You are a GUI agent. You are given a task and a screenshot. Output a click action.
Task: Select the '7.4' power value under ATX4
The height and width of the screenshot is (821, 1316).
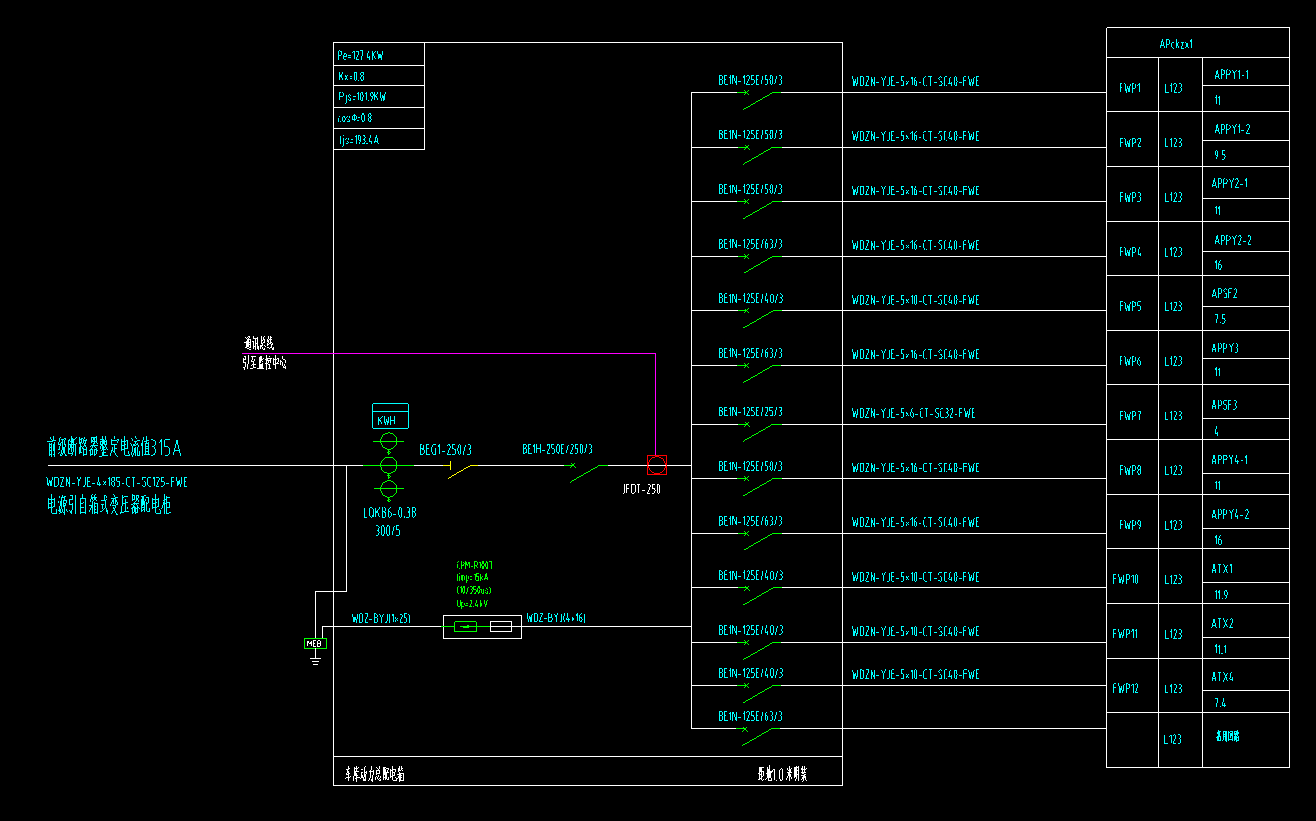pos(1220,703)
